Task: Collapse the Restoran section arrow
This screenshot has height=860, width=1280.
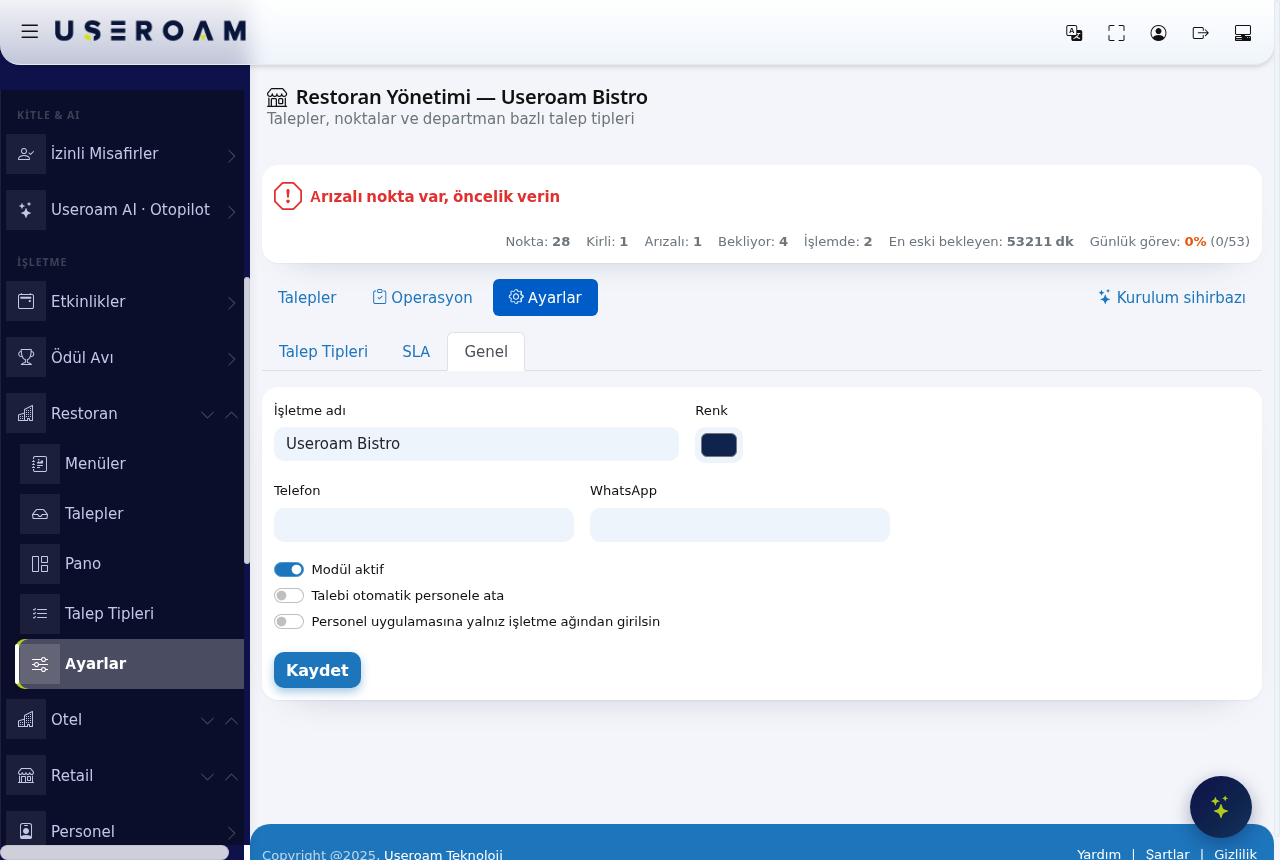Action: (x=231, y=414)
